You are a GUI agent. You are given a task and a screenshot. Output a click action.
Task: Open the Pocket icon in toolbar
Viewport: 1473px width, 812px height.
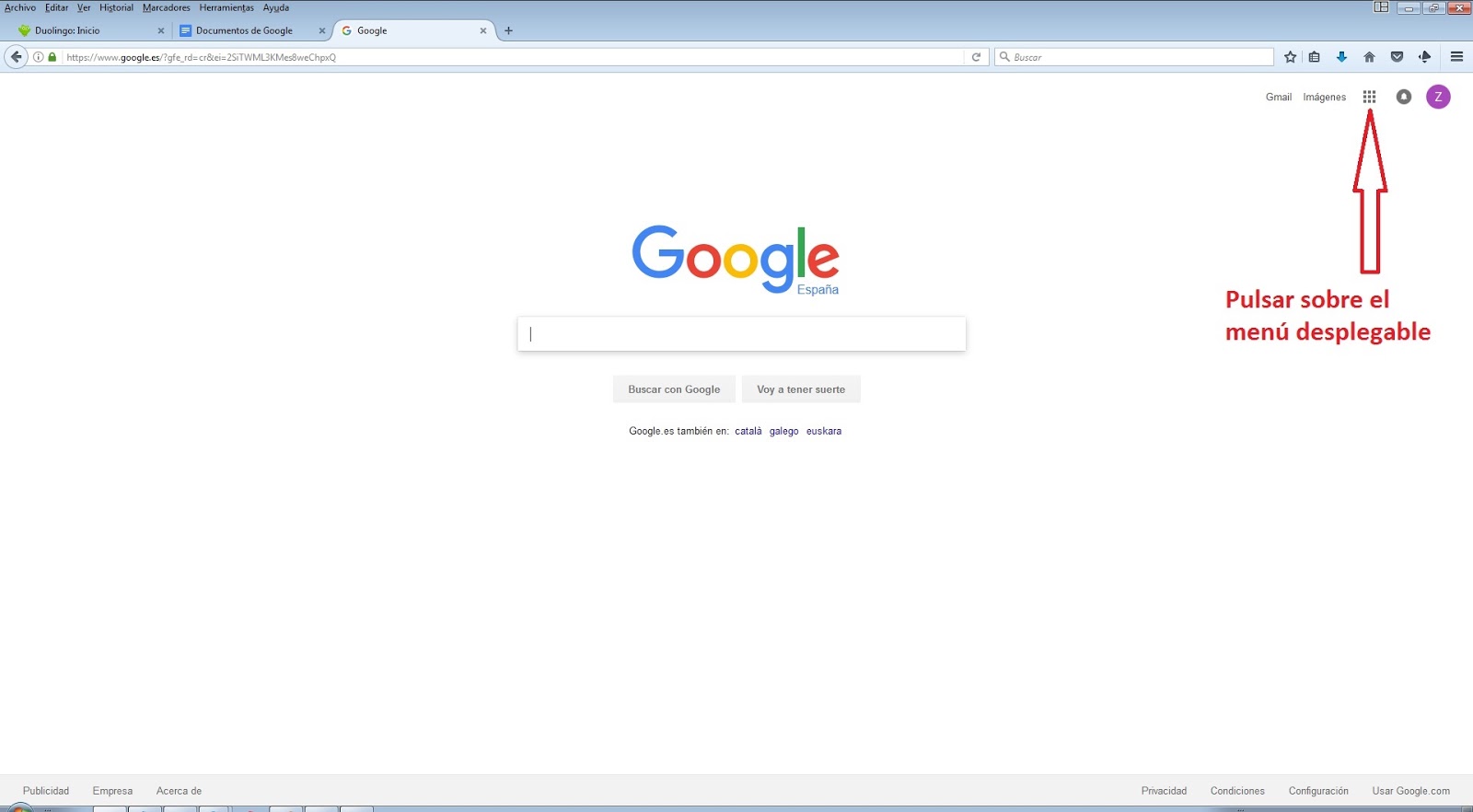pyautogui.click(x=1397, y=57)
